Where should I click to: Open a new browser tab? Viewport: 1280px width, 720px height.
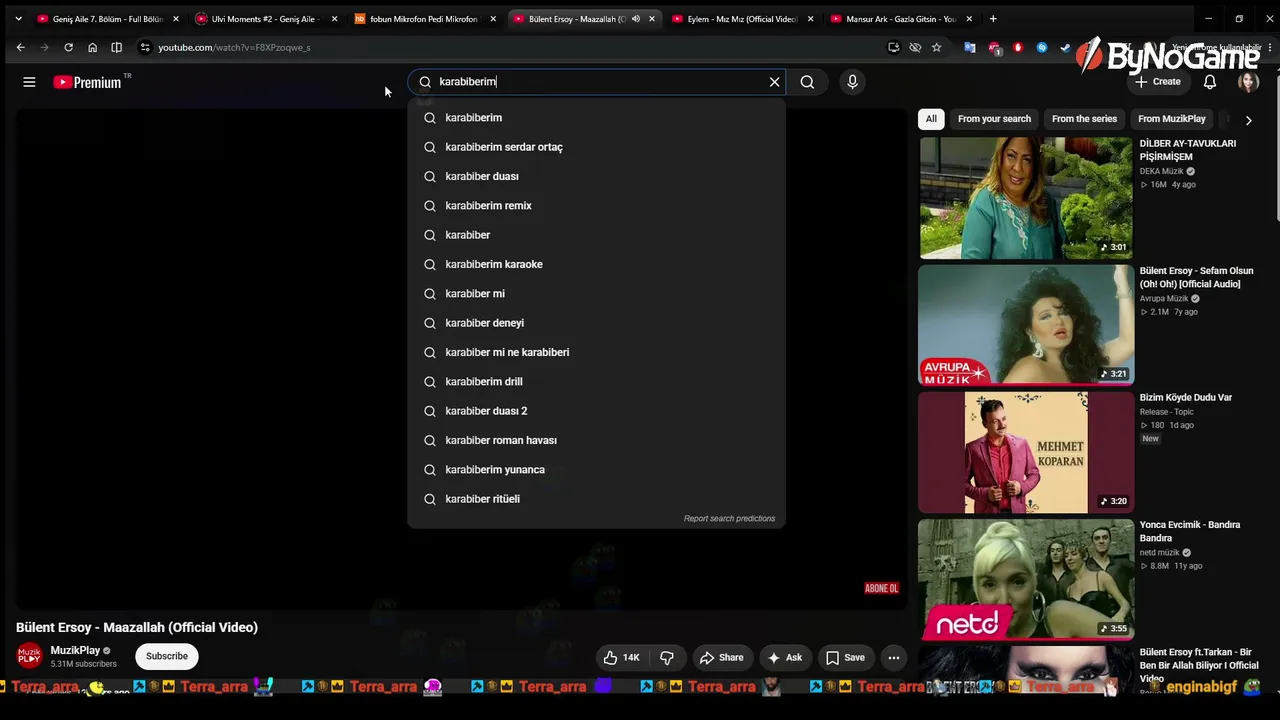coord(993,19)
